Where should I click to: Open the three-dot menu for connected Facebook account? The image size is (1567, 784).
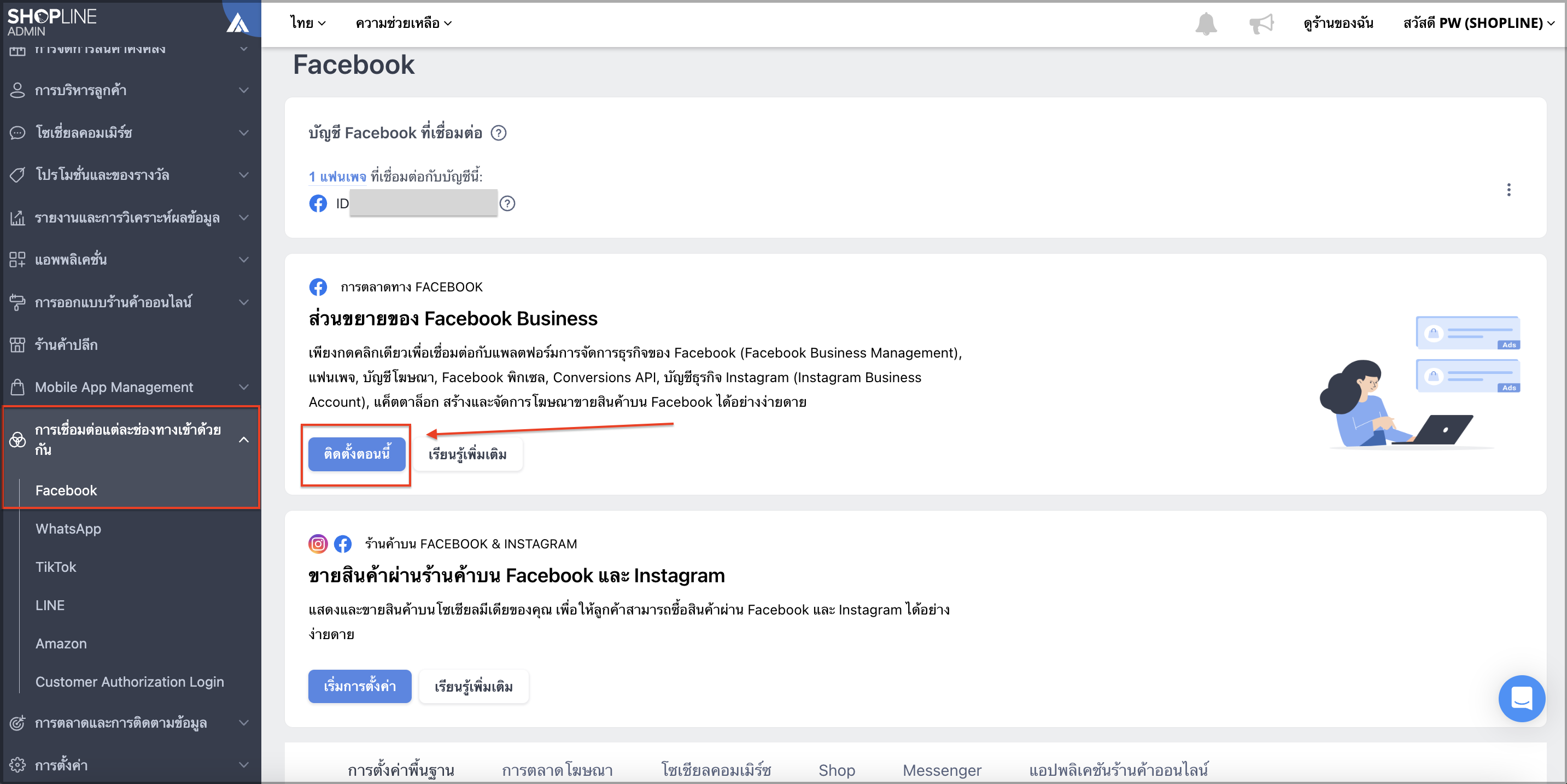click(1508, 190)
